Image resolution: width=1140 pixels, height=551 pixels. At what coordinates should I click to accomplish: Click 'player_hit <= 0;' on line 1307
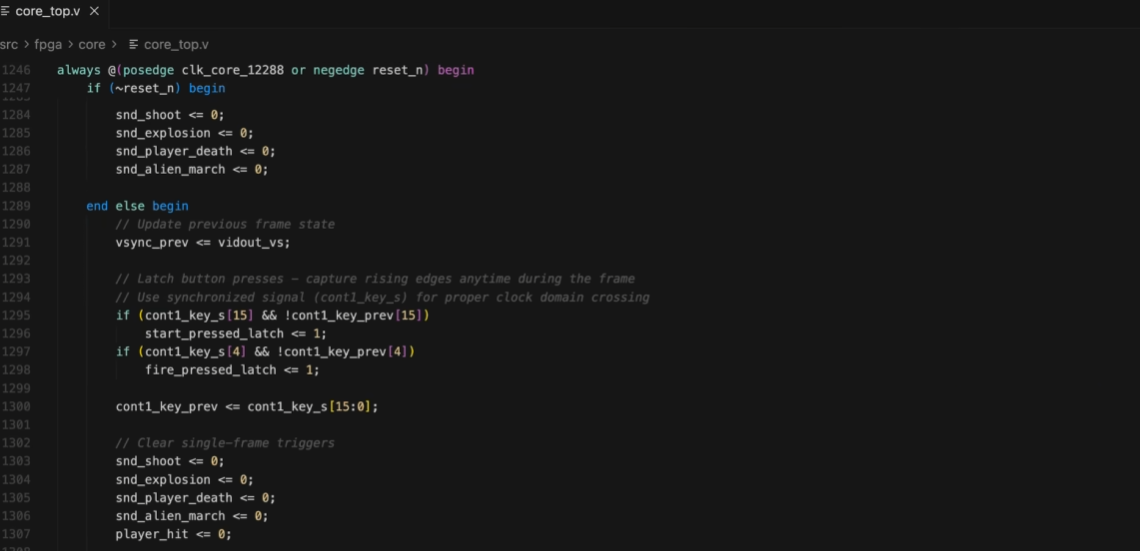pyautogui.click(x=174, y=534)
